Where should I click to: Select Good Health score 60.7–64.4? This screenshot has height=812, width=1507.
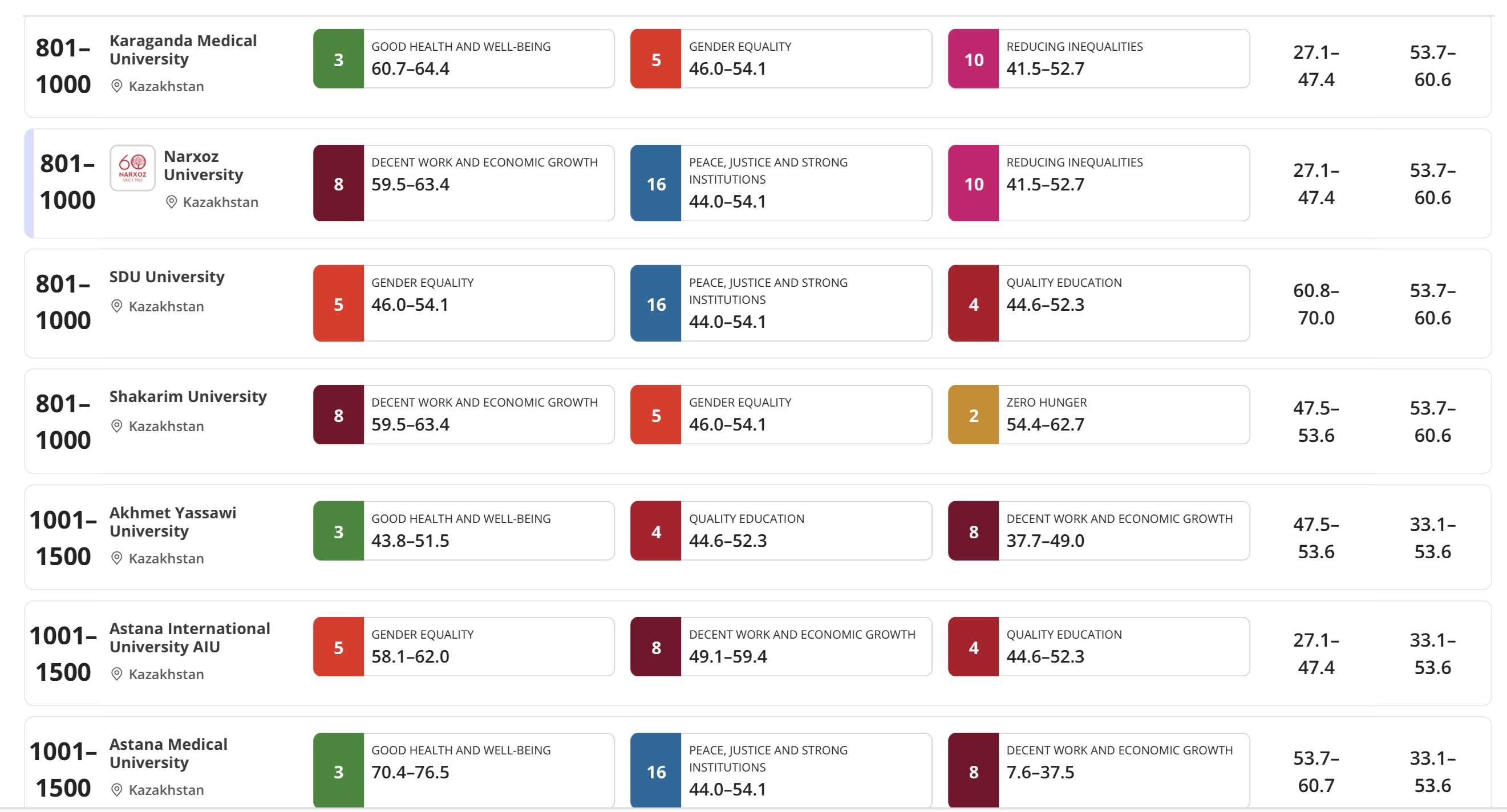(x=410, y=68)
